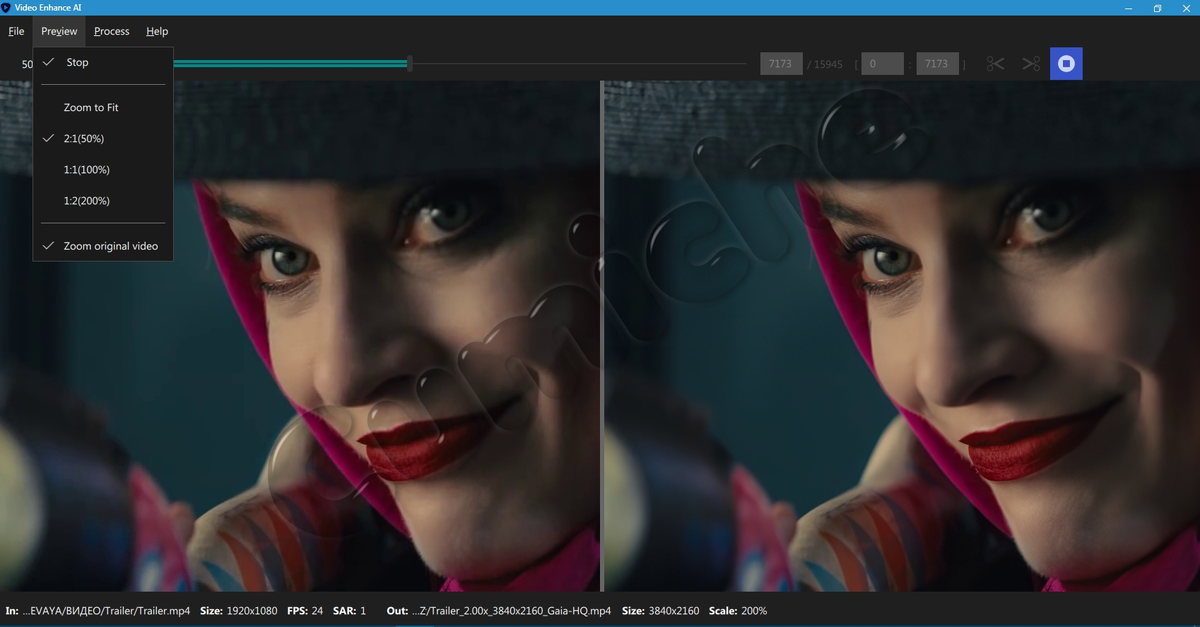
Task: Minimize the Video Enhance AI window
Action: click(1130, 8)
